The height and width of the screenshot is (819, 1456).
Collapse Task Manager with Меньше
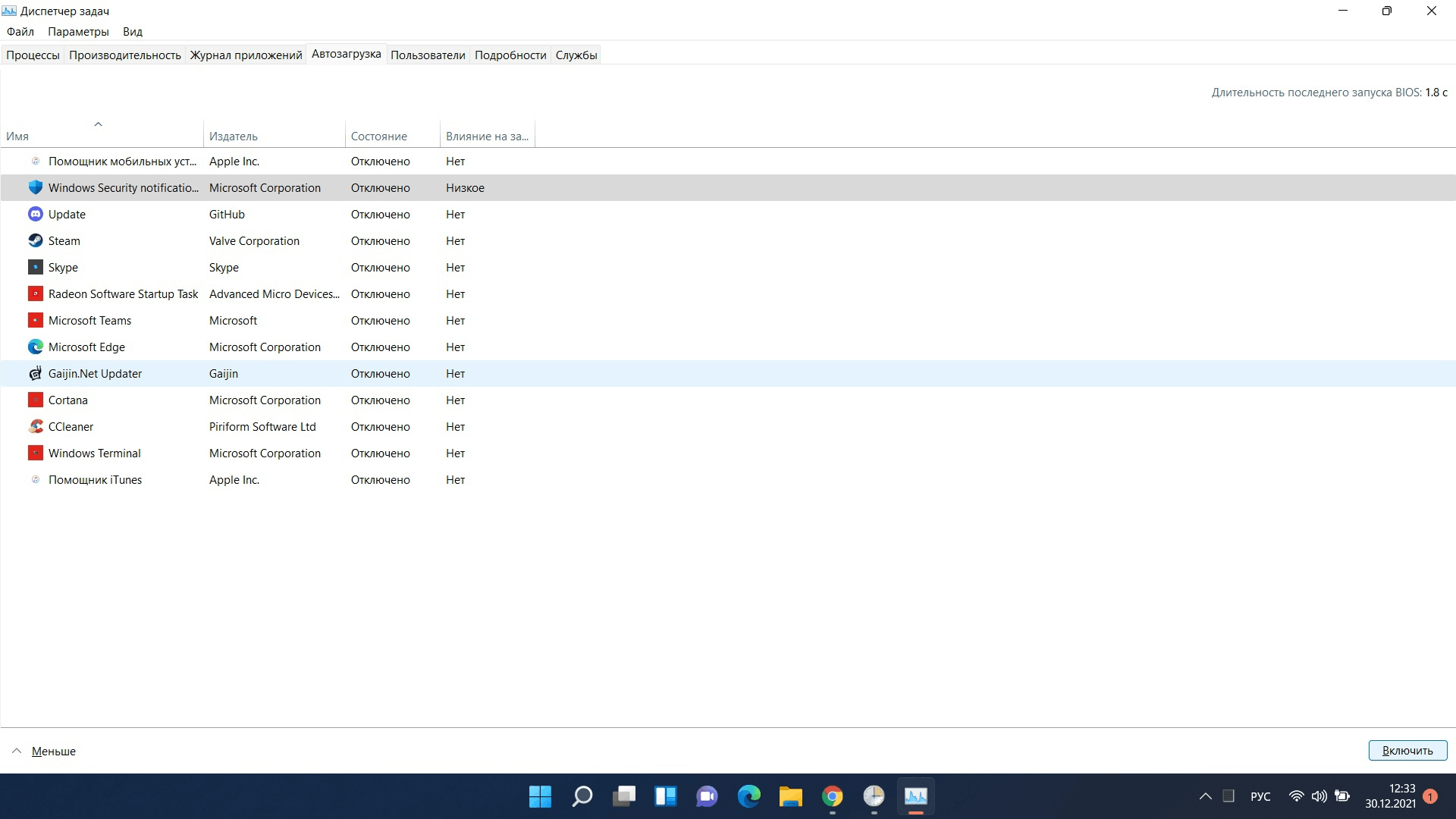click(x=44, y=751)
